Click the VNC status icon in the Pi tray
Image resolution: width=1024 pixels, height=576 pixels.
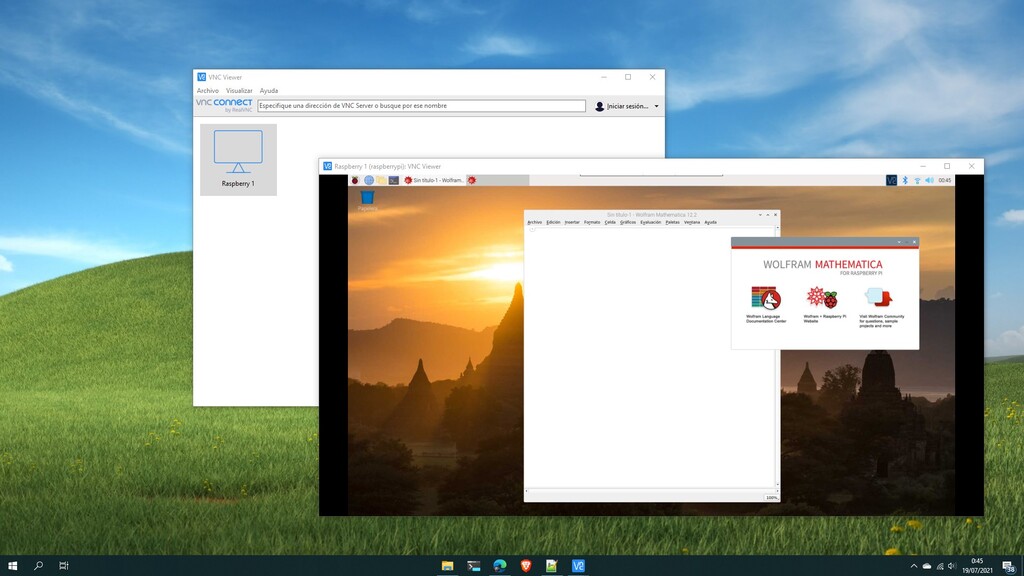(x=889, y=180)
